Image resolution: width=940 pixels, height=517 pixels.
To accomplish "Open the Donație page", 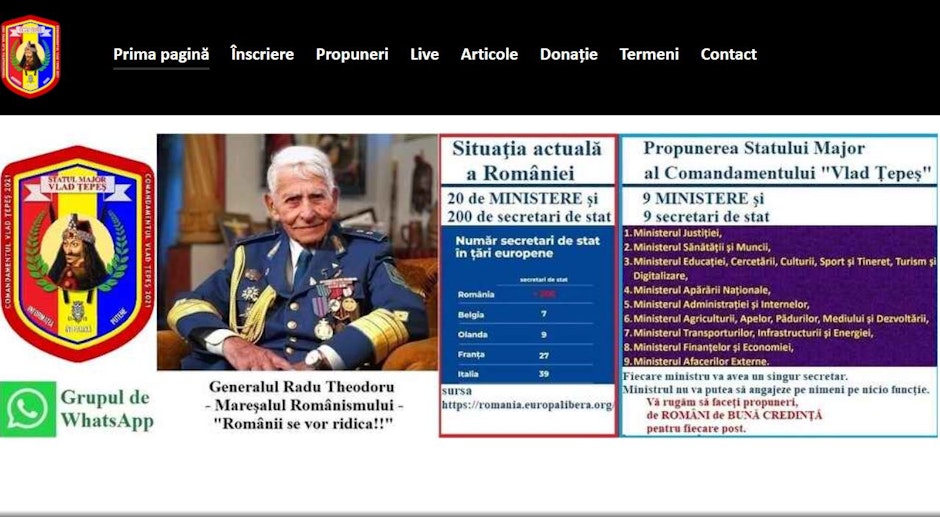I will (569, 55).
